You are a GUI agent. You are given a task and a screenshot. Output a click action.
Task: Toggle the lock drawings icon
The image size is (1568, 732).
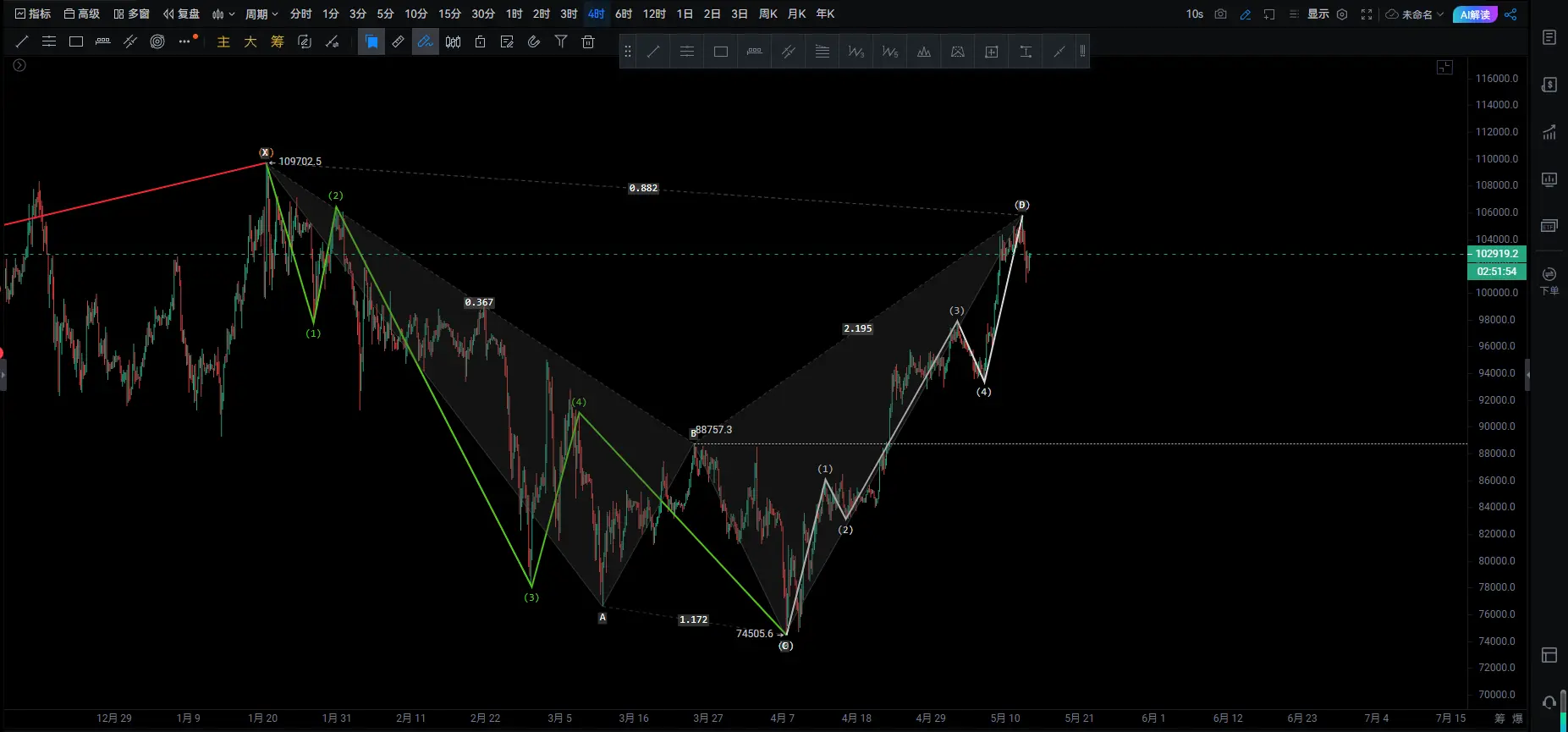tap(480, 41)
